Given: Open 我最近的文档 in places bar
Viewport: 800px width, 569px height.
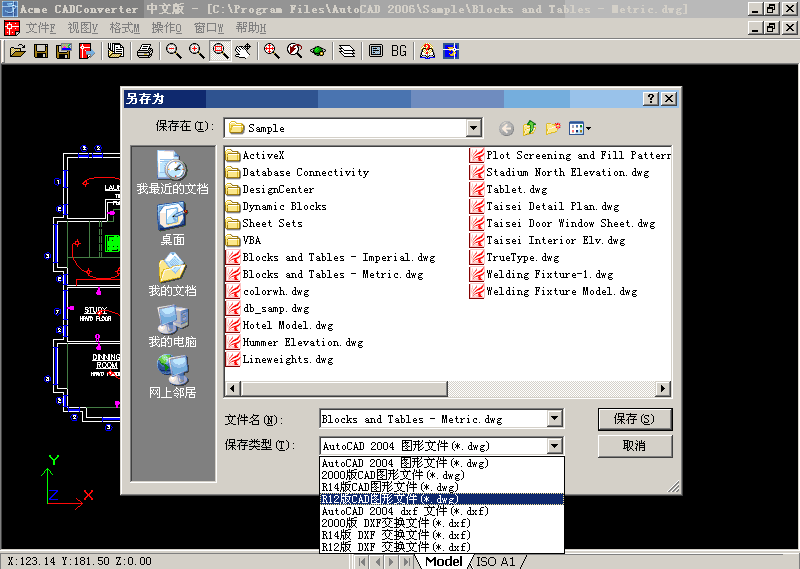Looking at the screenshot, I should (x=172, y=172).
